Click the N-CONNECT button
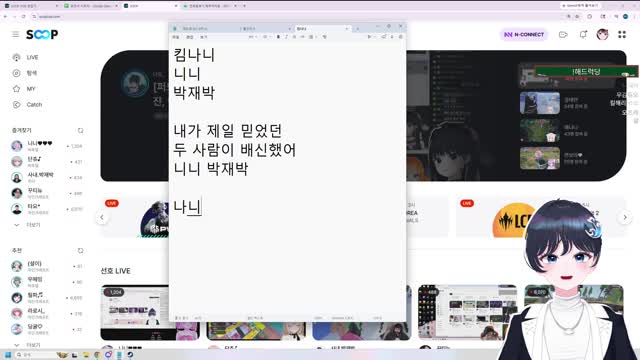The image size is (640, 360). tap(524, 35)
